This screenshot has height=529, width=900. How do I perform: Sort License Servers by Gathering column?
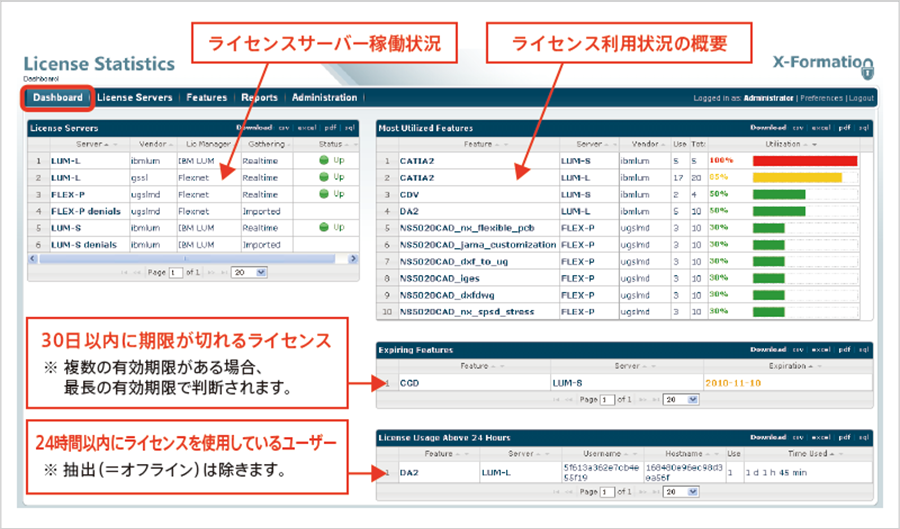coord(266,144)
